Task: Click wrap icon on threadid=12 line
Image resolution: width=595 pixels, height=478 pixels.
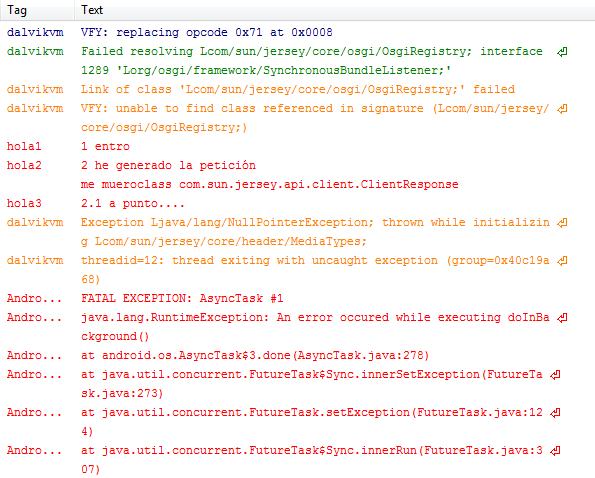Action: click(562, 261)
